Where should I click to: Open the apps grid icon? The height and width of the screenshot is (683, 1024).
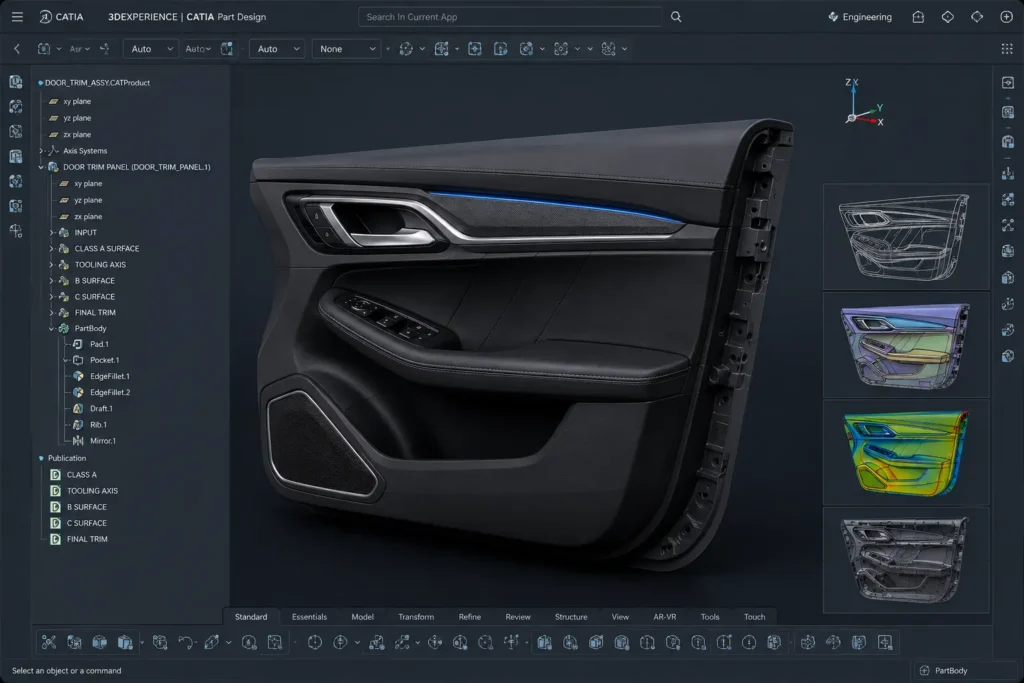coord(1007,49)
